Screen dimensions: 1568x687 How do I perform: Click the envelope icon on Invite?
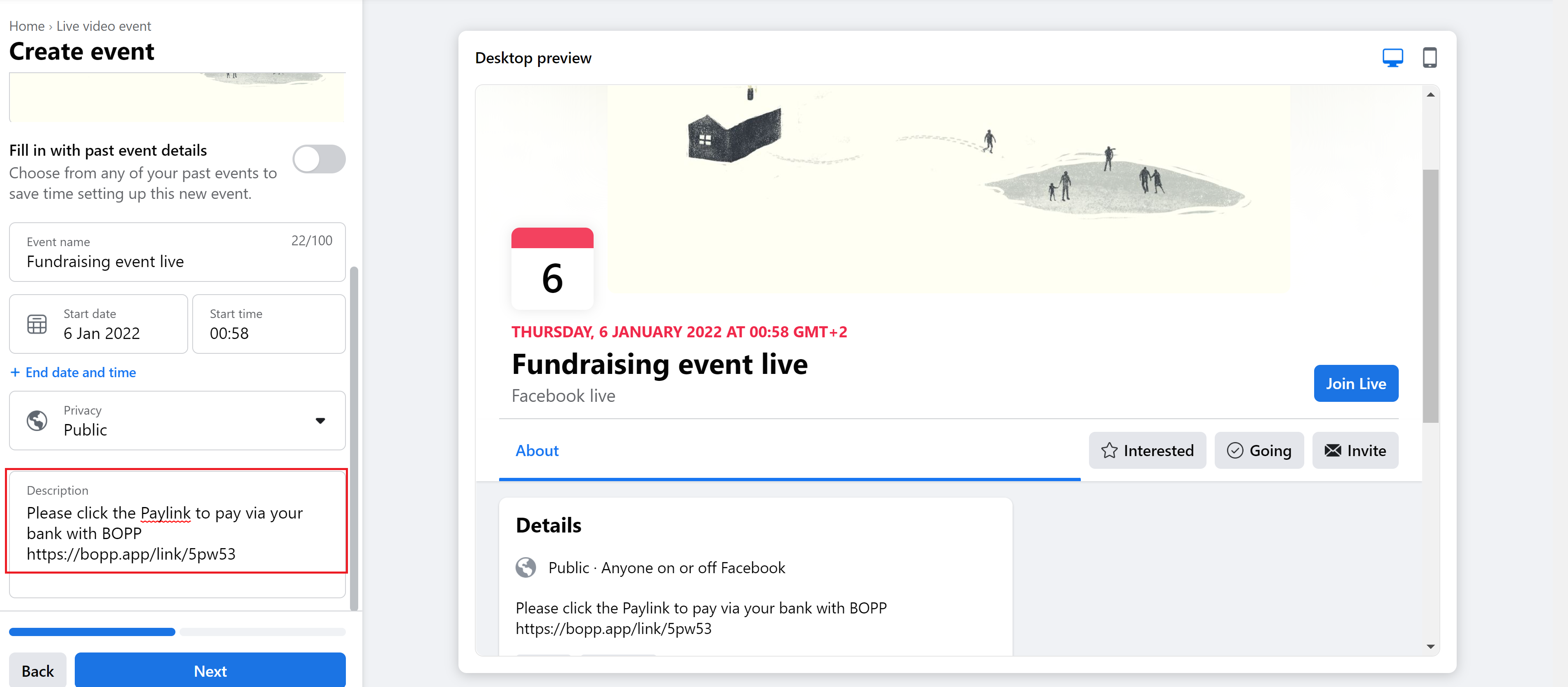coord(1333,451)
